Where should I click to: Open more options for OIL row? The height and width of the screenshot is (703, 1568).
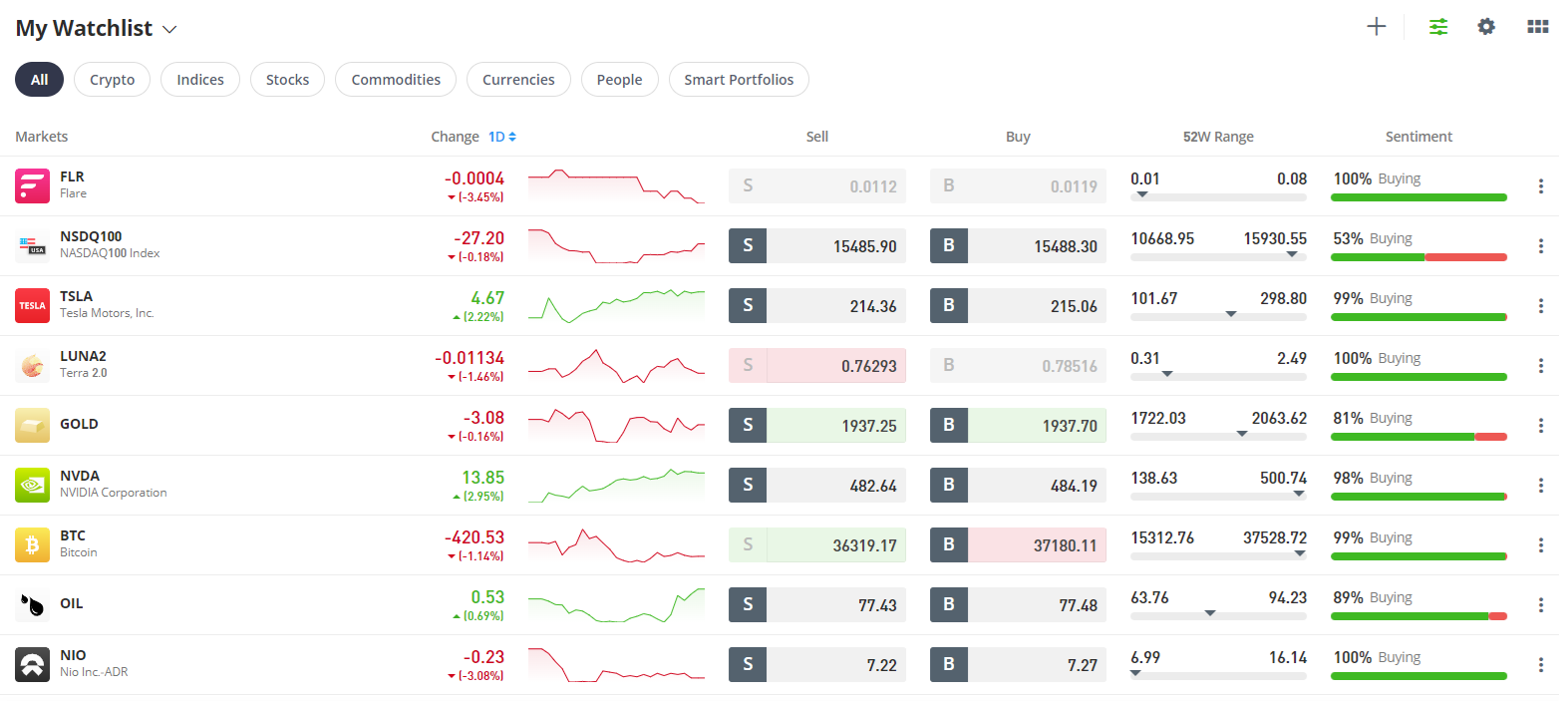click(1540, 605)
